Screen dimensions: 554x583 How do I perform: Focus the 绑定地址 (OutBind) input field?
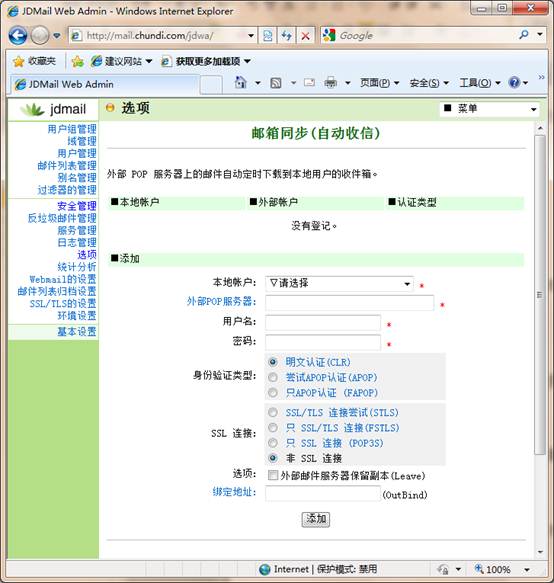tap(323, 494)
